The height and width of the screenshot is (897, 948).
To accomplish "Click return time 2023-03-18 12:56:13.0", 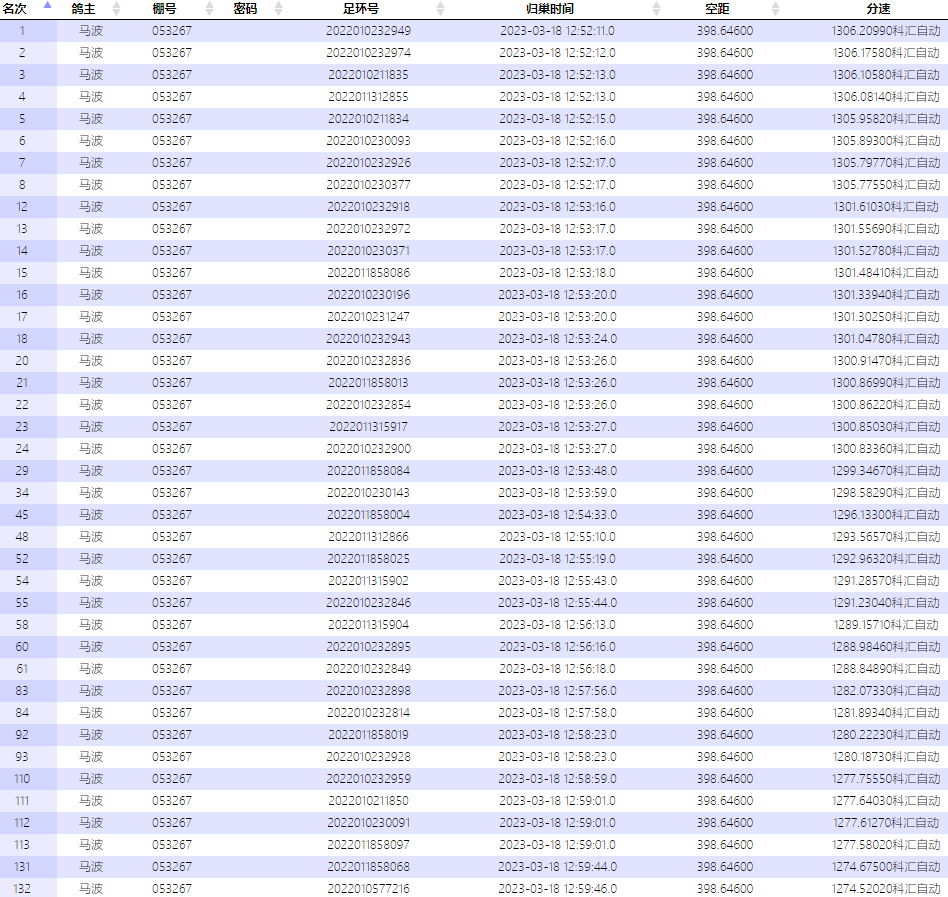I will [x=557, y=625].
